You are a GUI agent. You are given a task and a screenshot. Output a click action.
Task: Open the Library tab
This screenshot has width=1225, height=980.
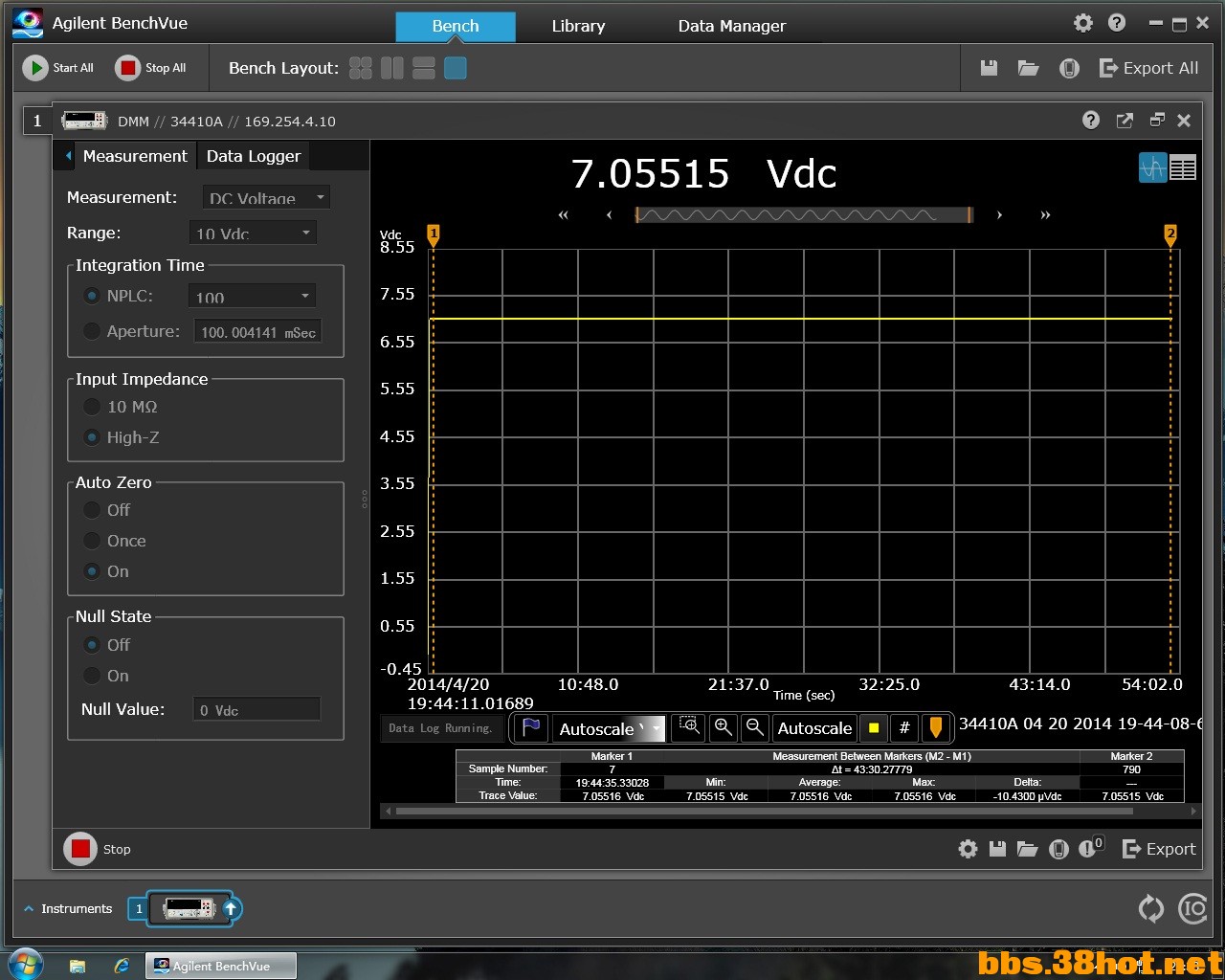click(578, 26)
